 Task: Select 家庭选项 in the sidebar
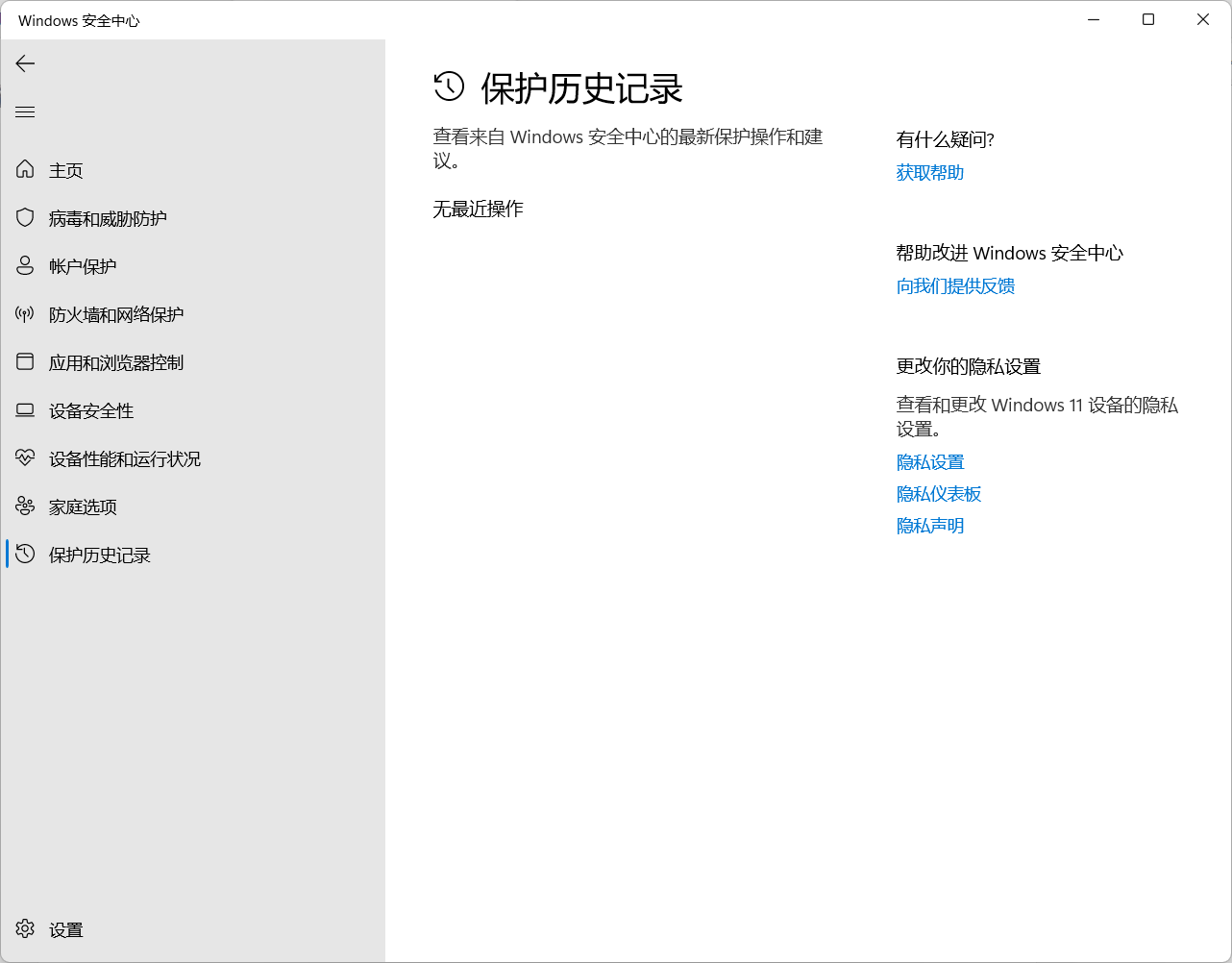[192, 506]
